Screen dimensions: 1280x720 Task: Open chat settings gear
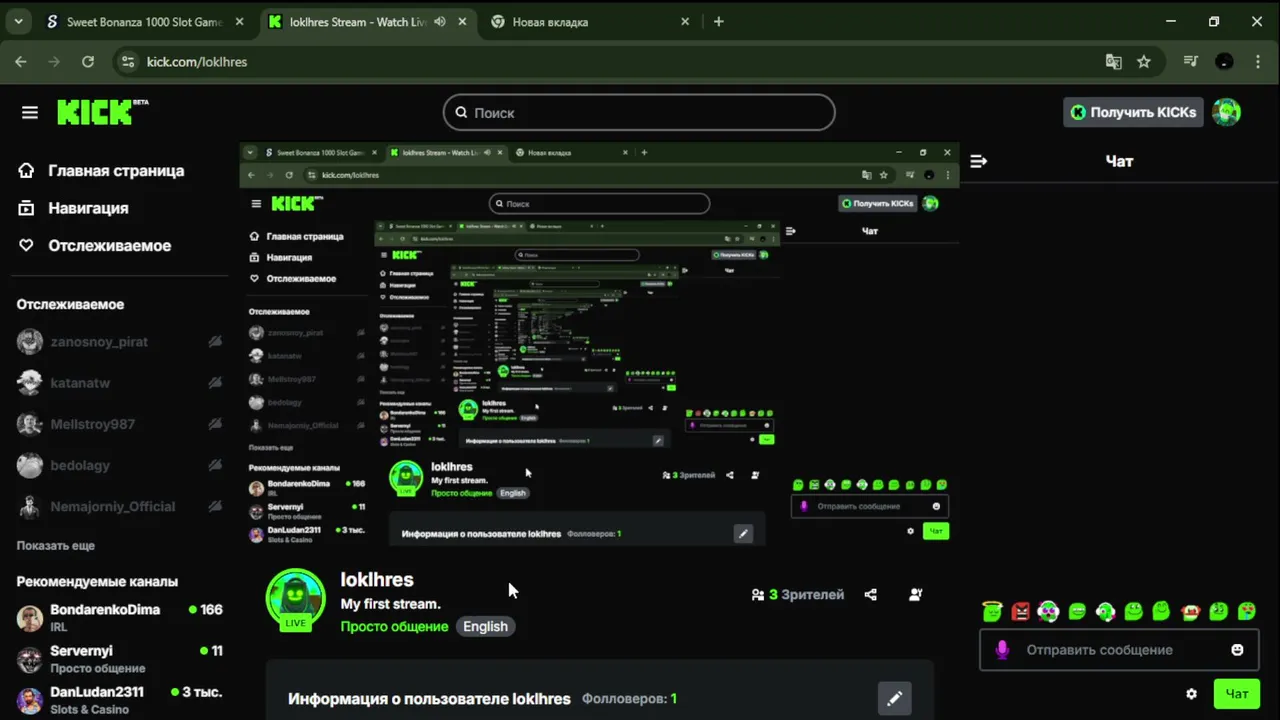point(1191,694)
